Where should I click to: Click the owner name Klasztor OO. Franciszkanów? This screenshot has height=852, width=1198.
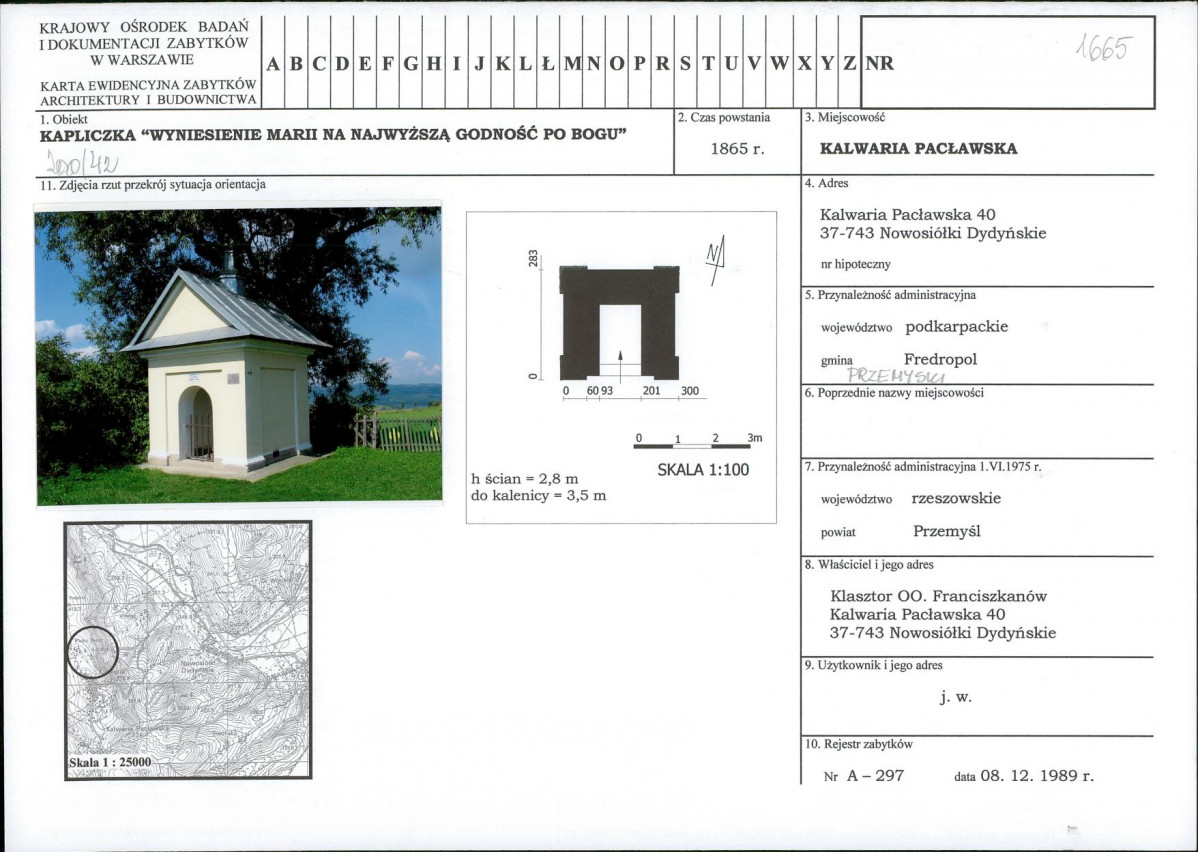[x=938, y=597]
